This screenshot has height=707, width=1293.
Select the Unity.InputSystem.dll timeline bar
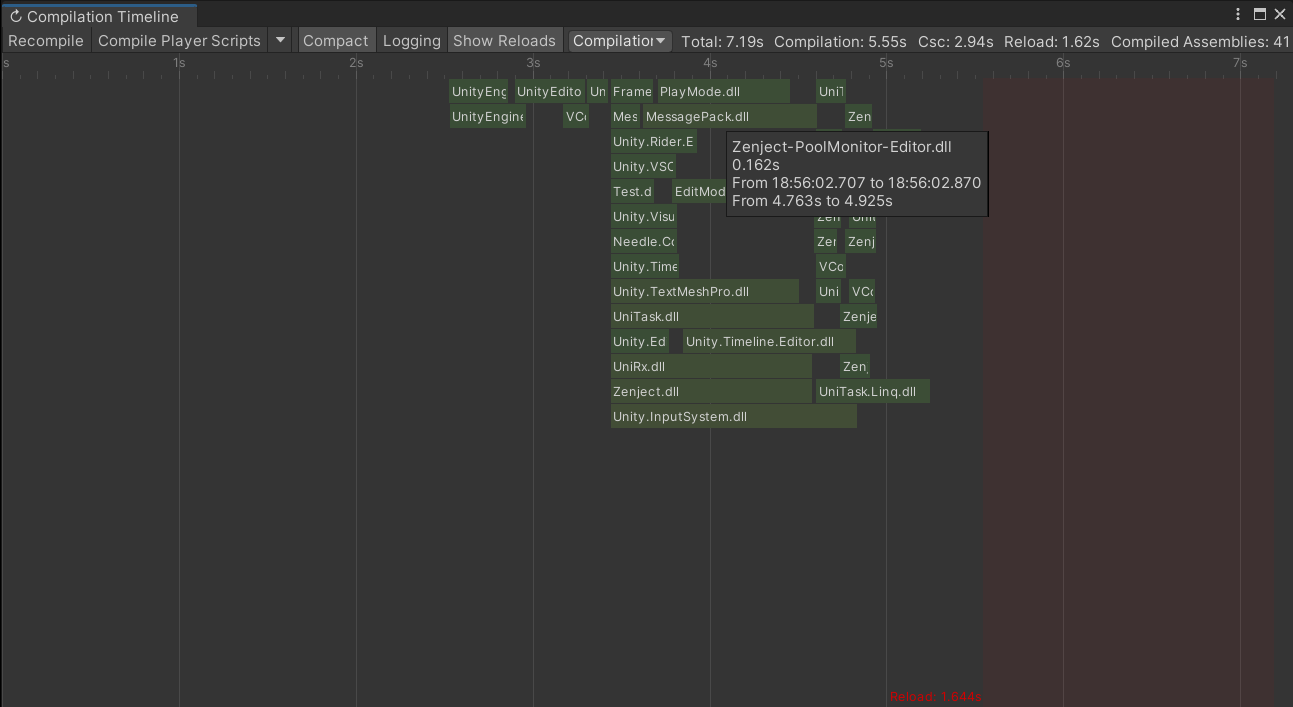coord(733,417)
